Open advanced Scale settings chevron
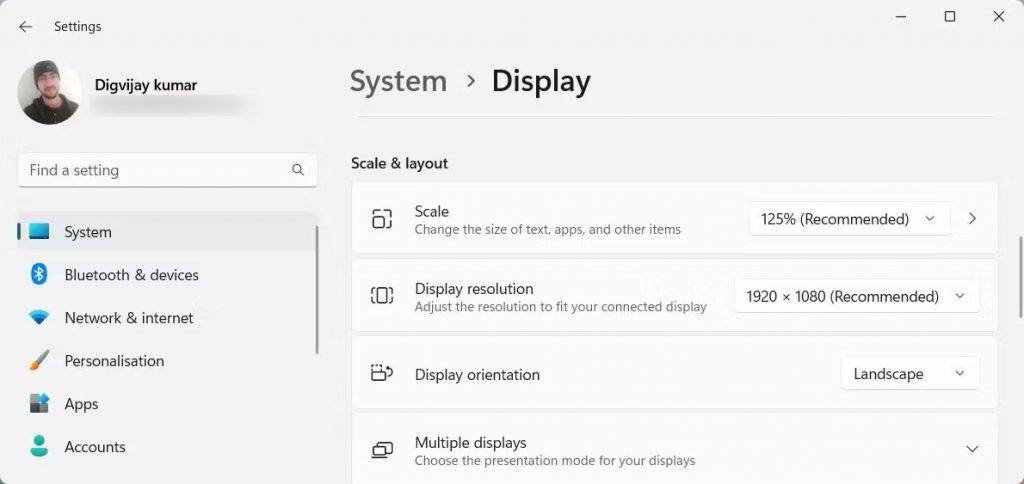This screenshot has width=1024, height=484. click(972, 219)
